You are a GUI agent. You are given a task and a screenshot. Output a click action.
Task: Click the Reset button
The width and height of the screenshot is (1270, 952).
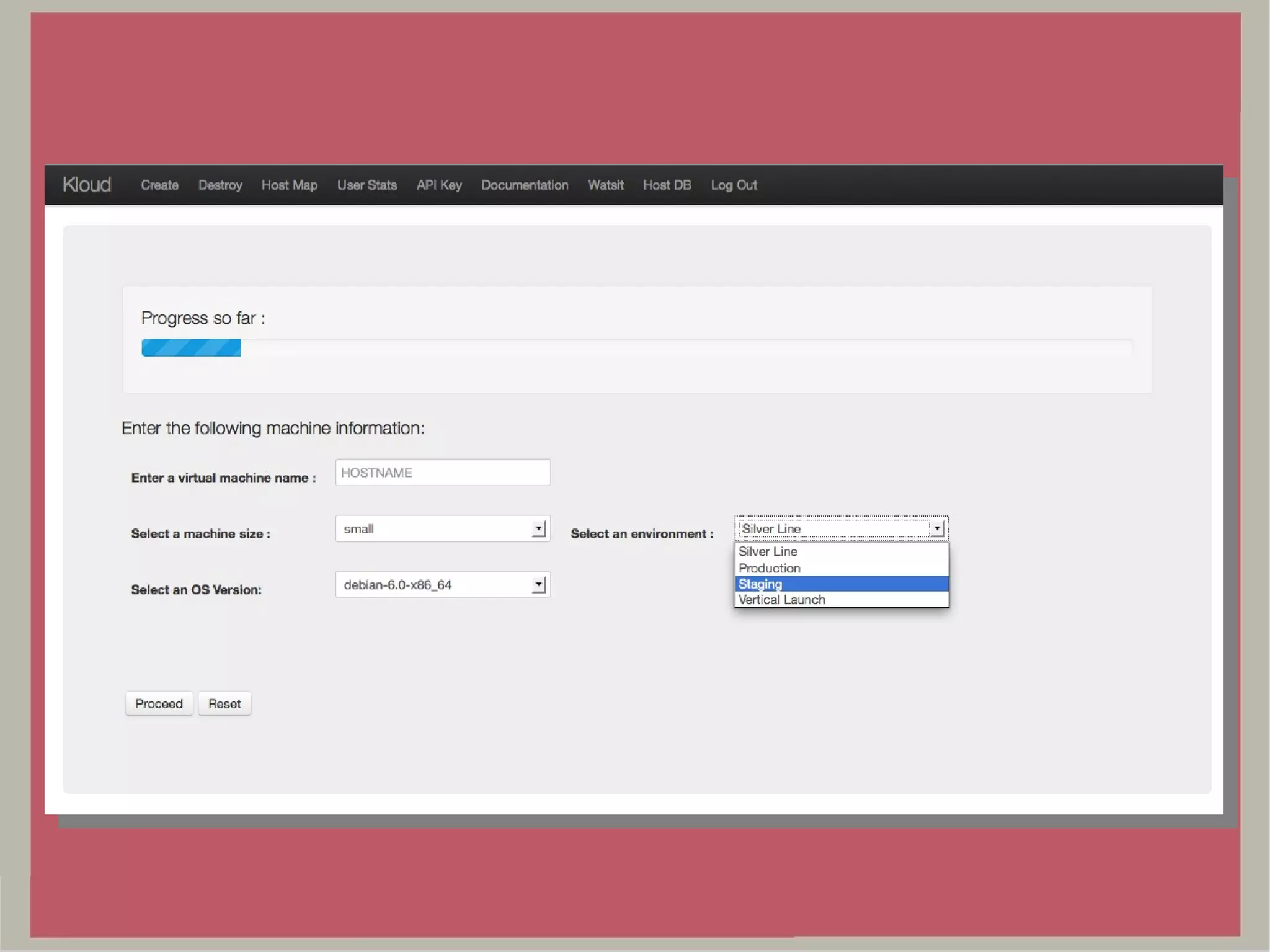[224, 704]
